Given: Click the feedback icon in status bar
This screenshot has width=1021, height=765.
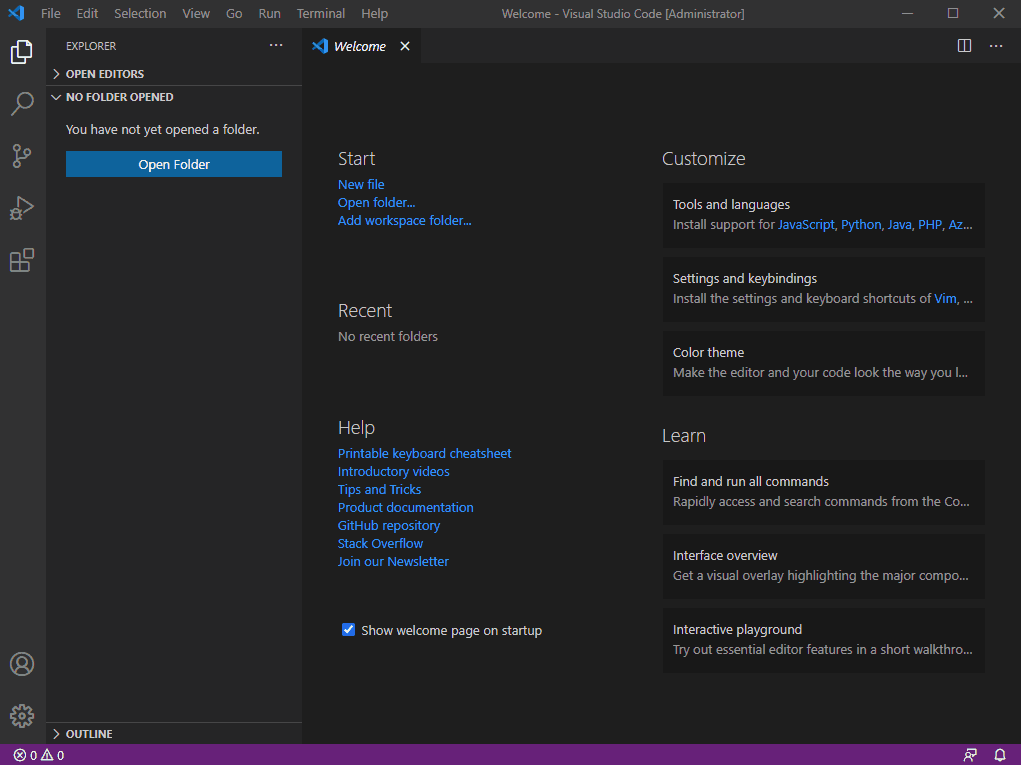Looking at the screenshot, I should coord(970,755).
